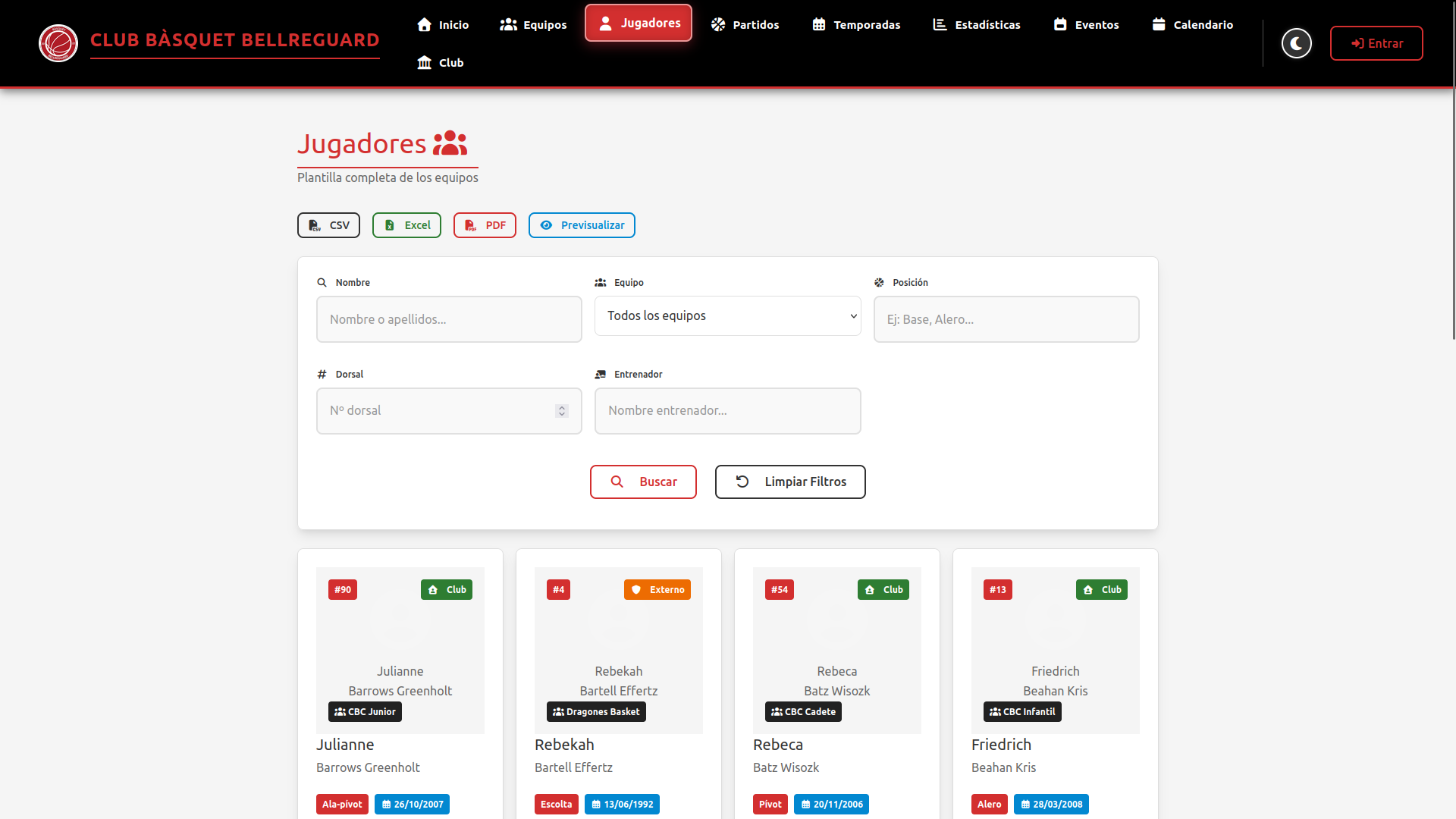Viewport: 1456px width, 819px height.
Task: Click the large Julianne name heading
Action: (345, 745)
